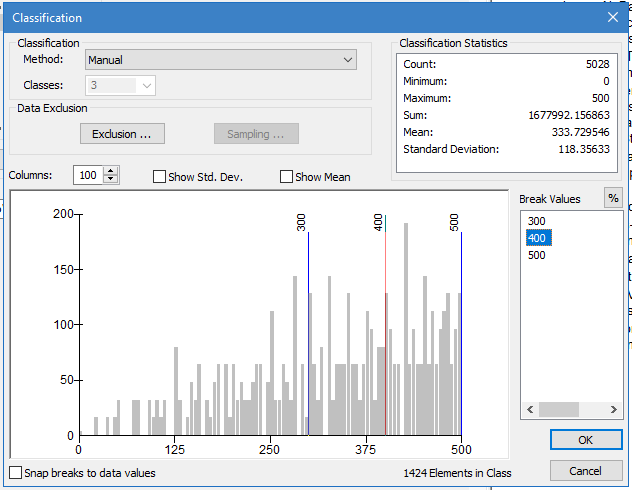The height and width of the screenshot is (490, 632).
Task: Click the percent button beside Break Values
Action: pos(613,198)
